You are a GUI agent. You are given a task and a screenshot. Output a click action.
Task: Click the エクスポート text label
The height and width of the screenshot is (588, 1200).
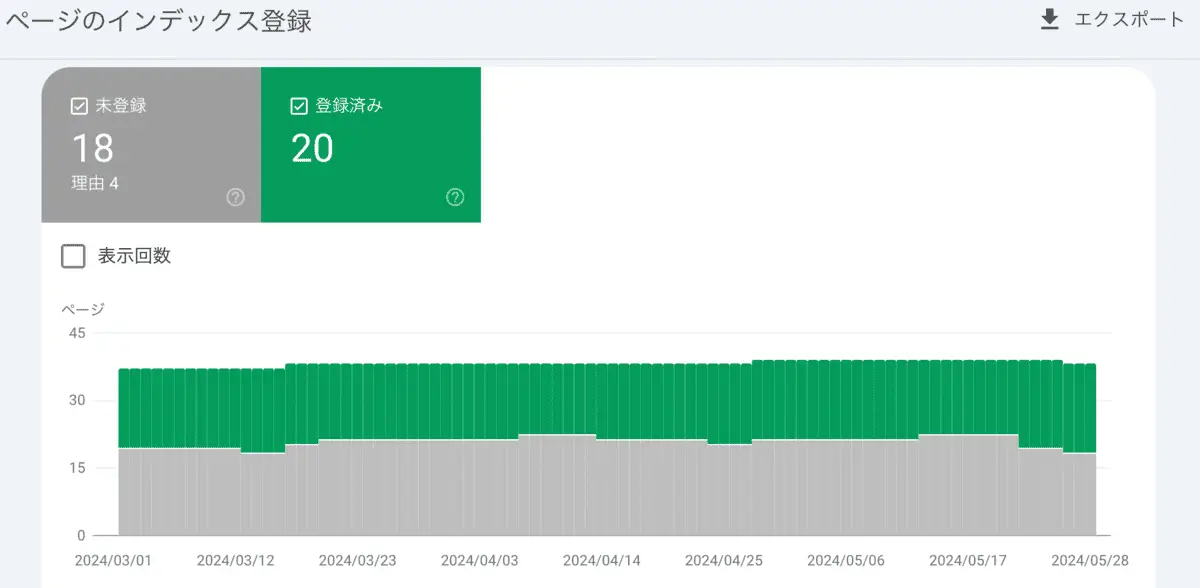pyautogui.click(x=1129, y=20)
